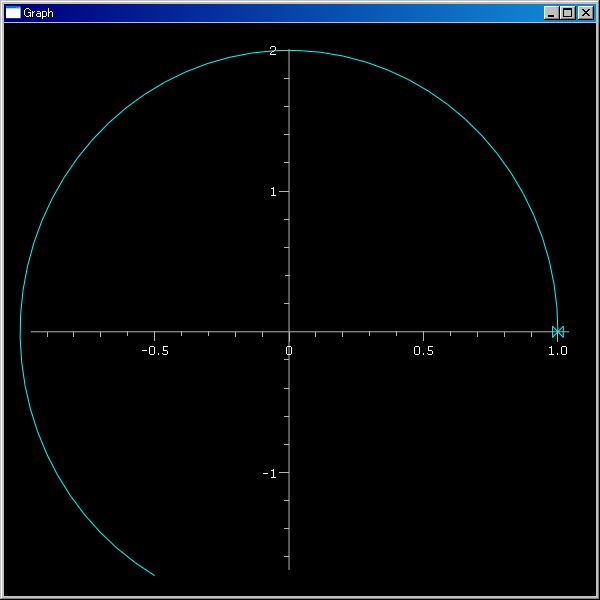
Task: Minimize the Graph window
Action: pos(551,13)
